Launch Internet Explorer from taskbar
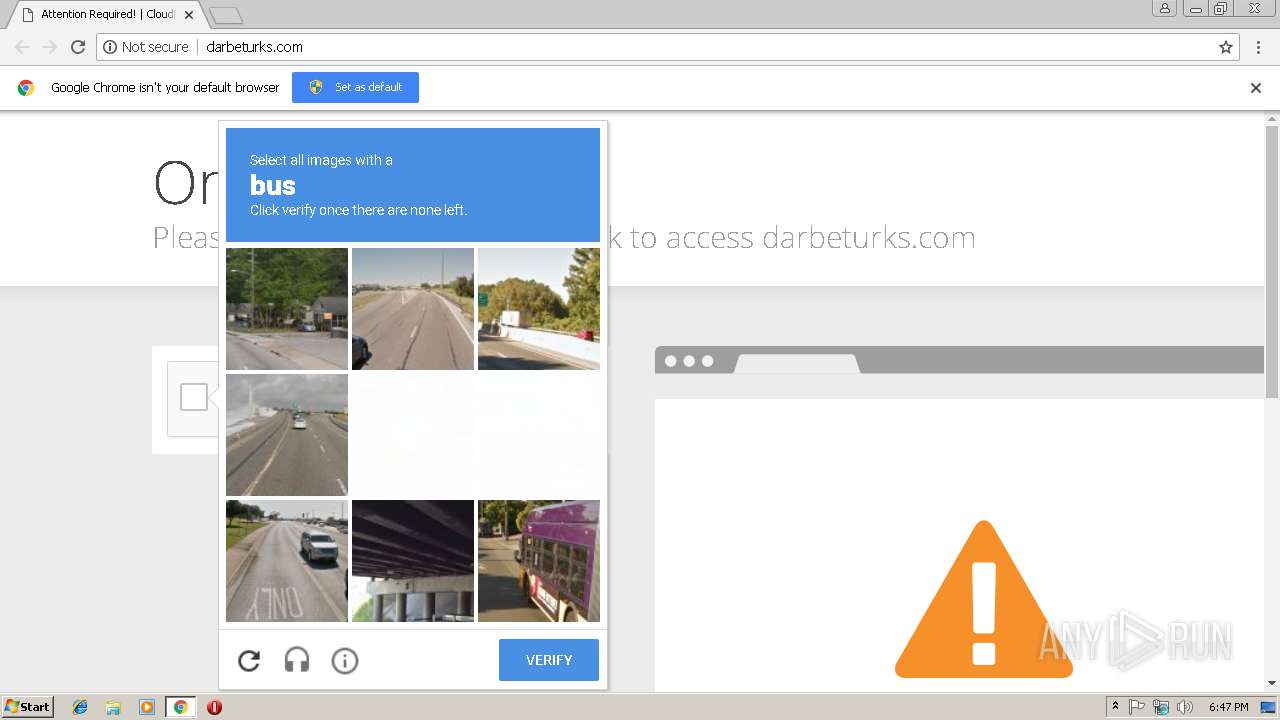The width and height of the screenshot is (1280, 720). (80, 707)
